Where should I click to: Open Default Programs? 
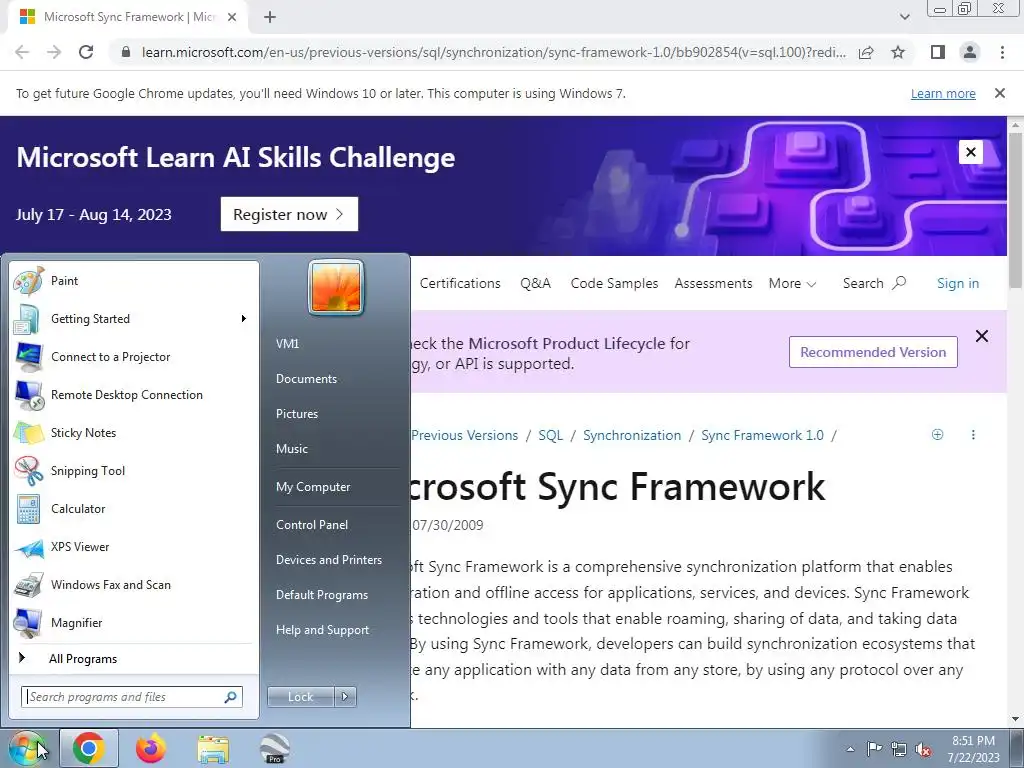[321, 595]
